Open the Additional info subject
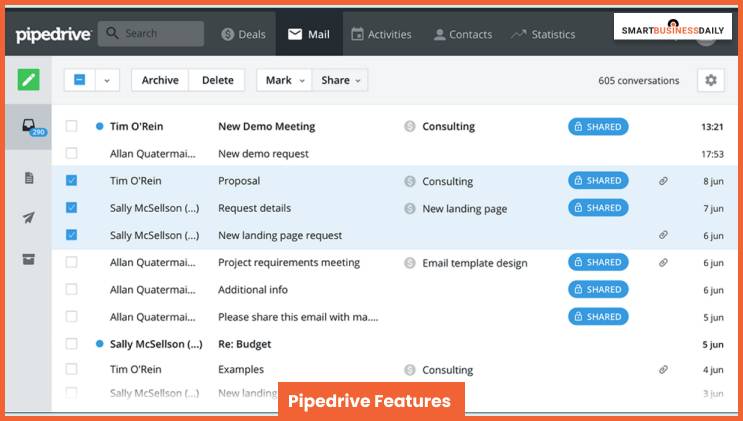 pyautogui.click(x=253, y=290)
